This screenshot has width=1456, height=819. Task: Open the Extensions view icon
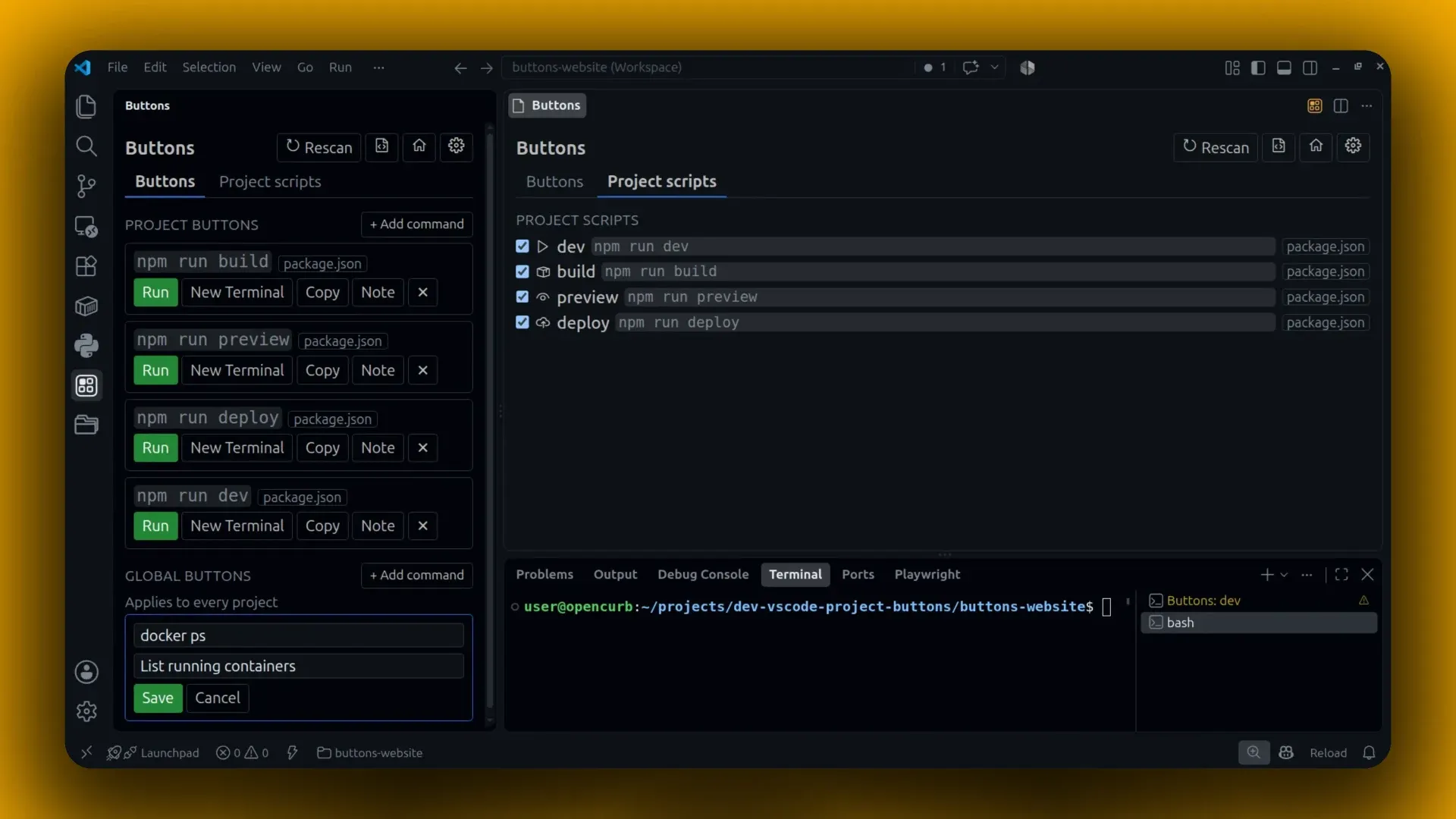[86, 266]
